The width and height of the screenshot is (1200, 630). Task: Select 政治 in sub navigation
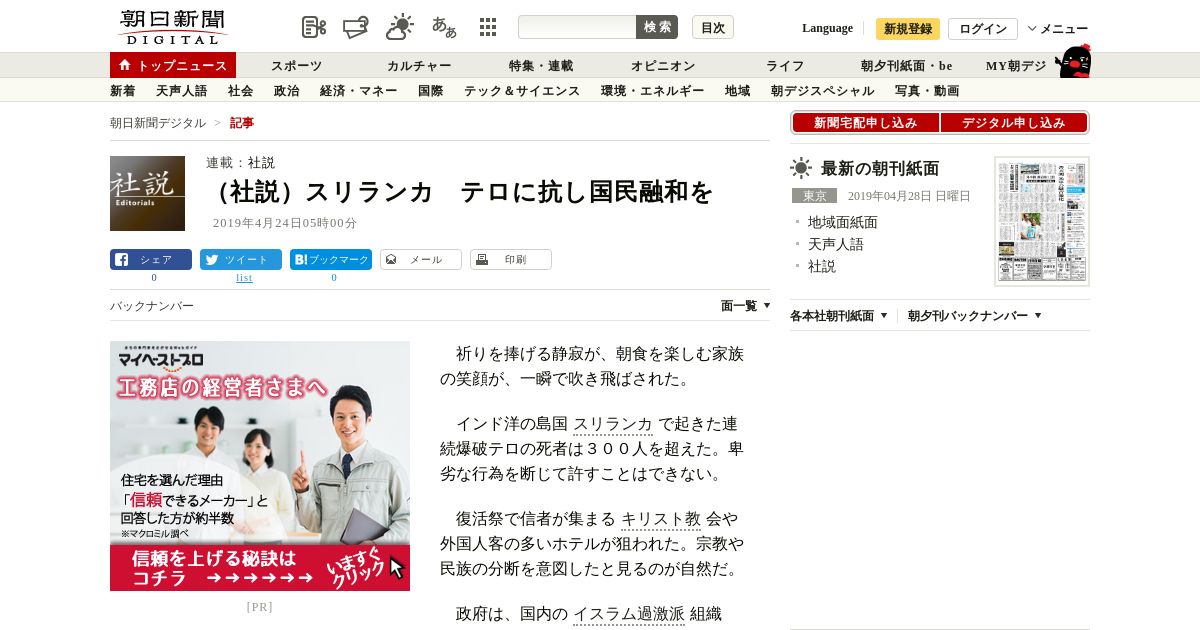[x=287, y=91]
